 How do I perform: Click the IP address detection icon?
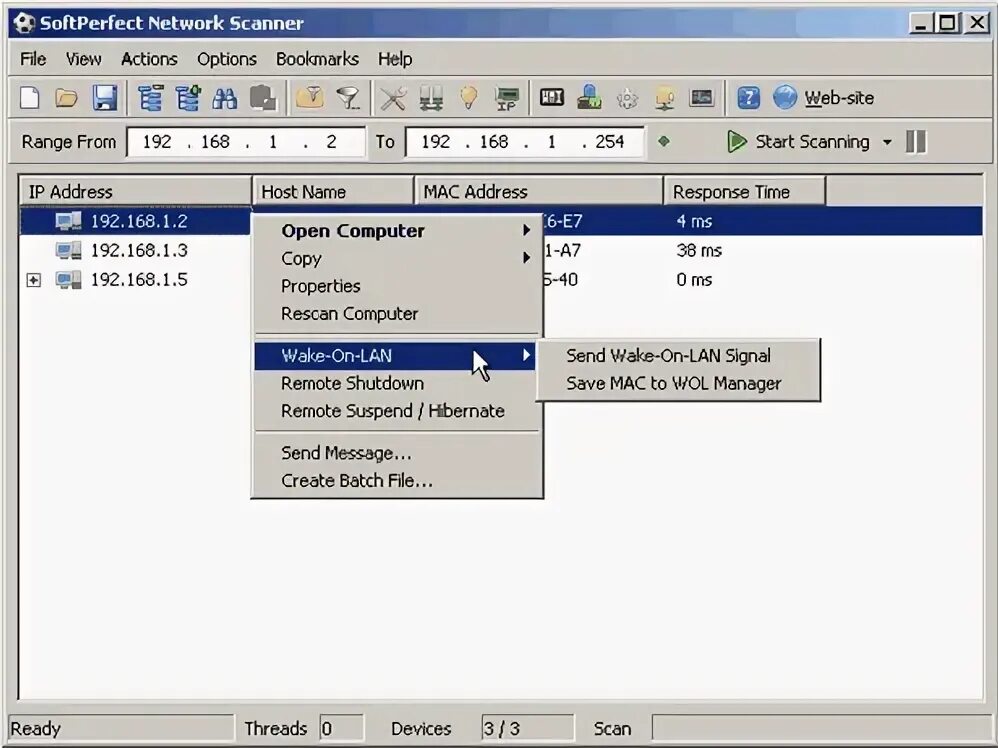[507, 99]
